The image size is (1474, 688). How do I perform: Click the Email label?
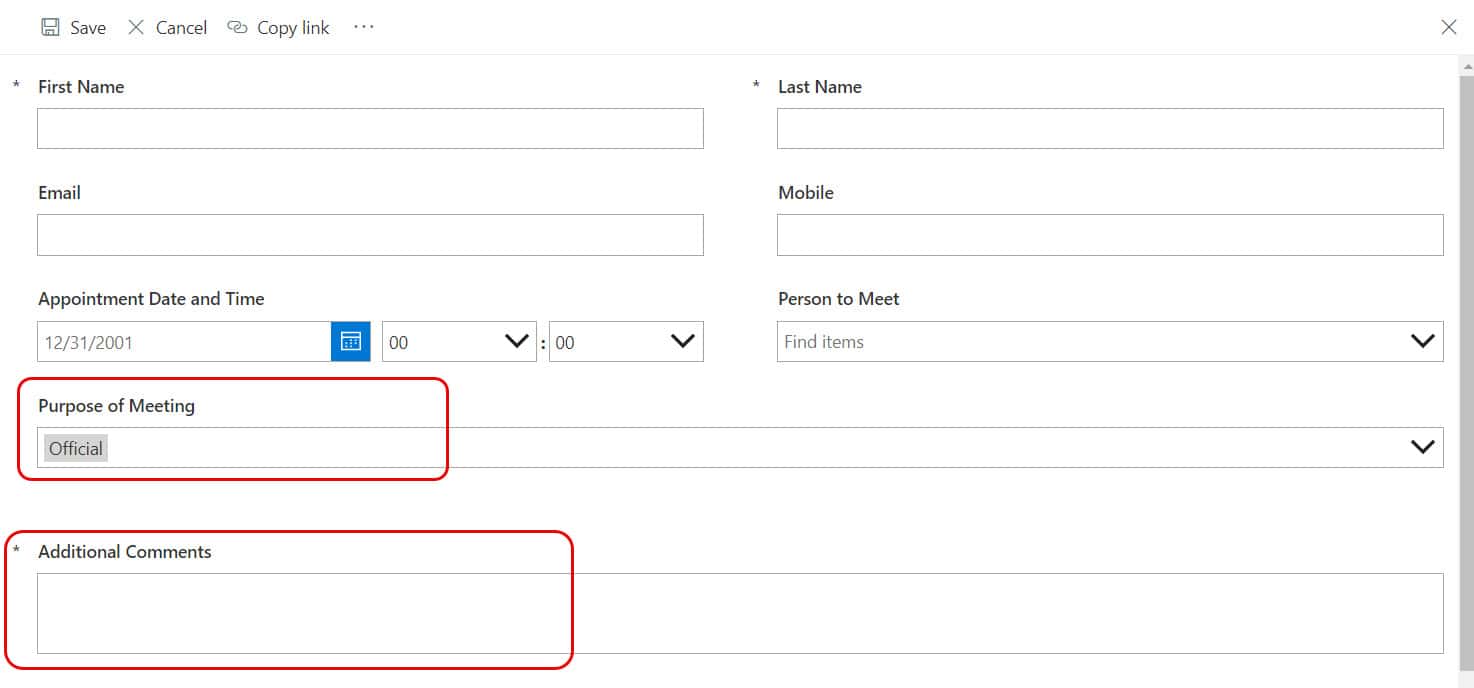coord(59,193)
